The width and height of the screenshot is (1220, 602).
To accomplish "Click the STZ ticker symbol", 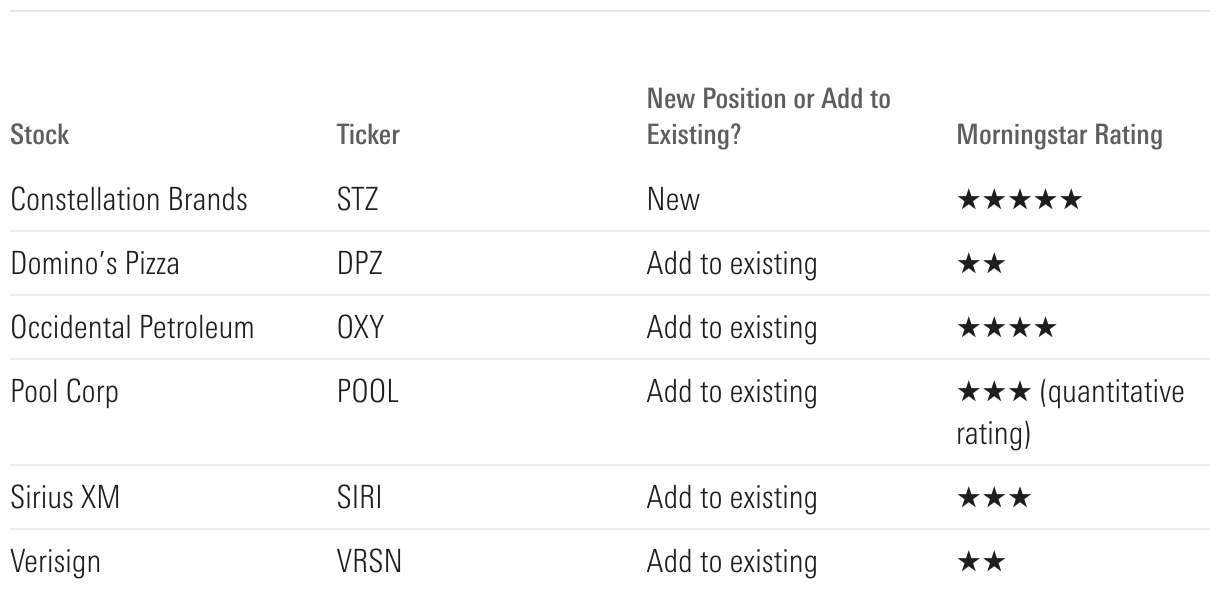I will click(358, 200).
